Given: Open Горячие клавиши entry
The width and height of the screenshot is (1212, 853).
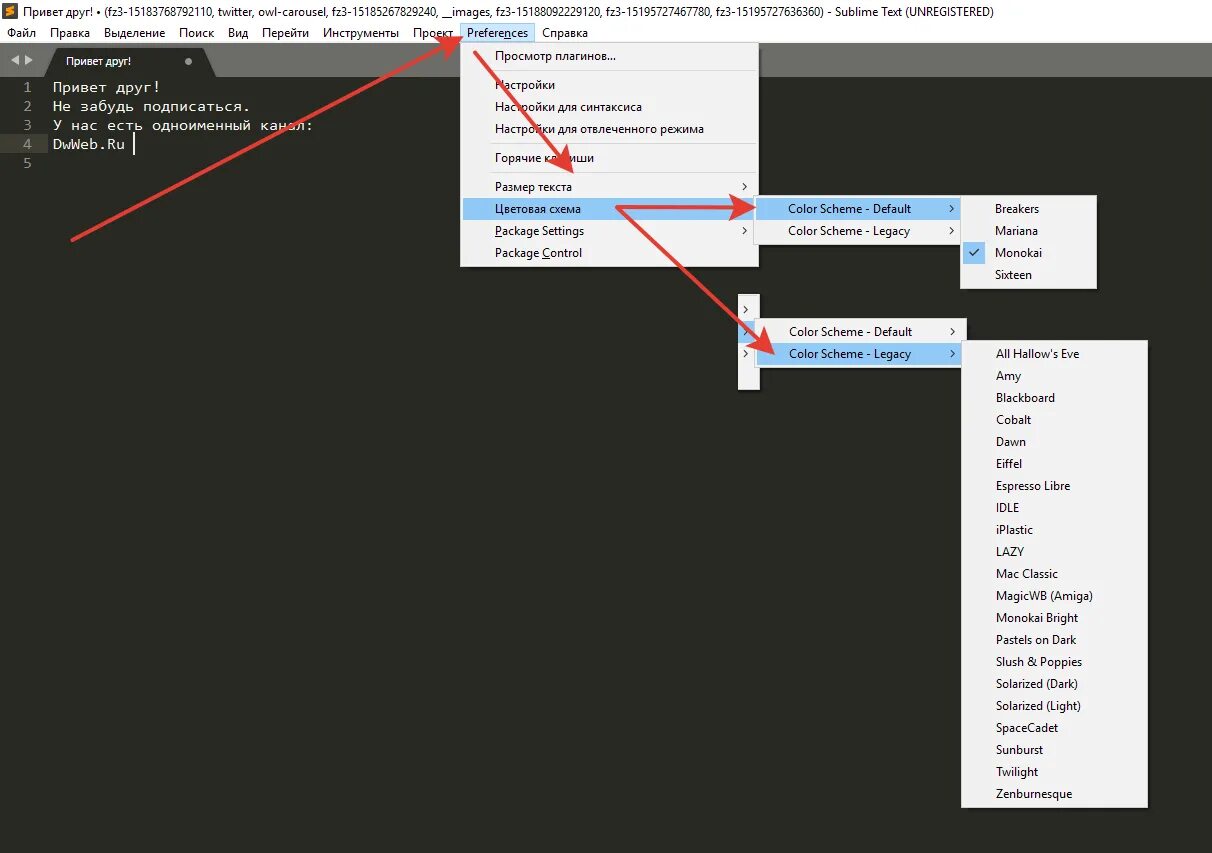Looking at the screenshot, I should [x=609, y=158].
